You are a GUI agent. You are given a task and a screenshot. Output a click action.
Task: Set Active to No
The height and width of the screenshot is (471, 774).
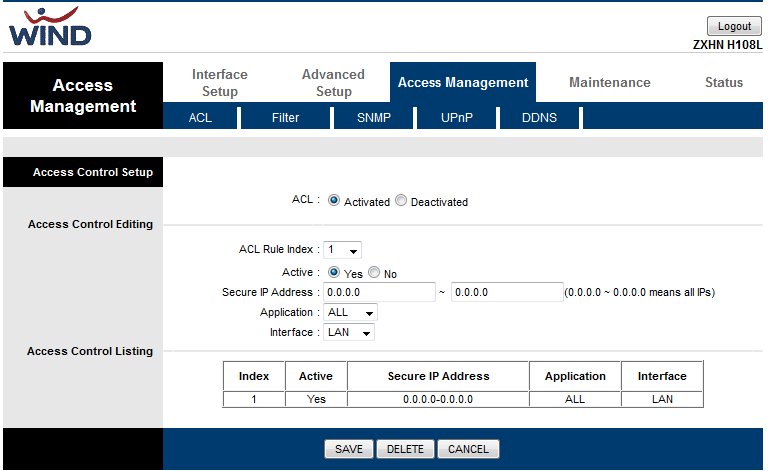point(374,273)
